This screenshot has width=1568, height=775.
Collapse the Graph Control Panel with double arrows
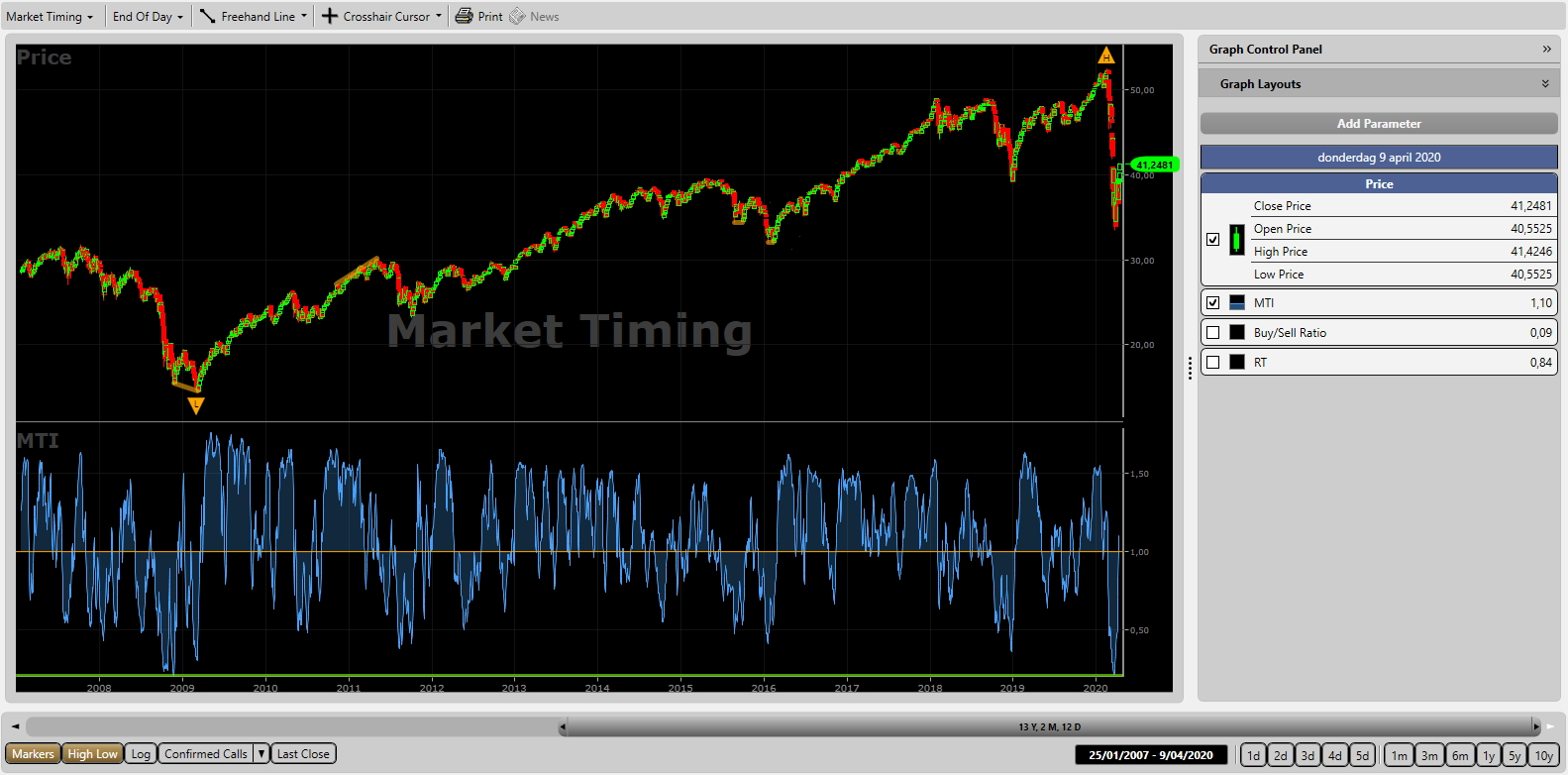pos(1546,49)
